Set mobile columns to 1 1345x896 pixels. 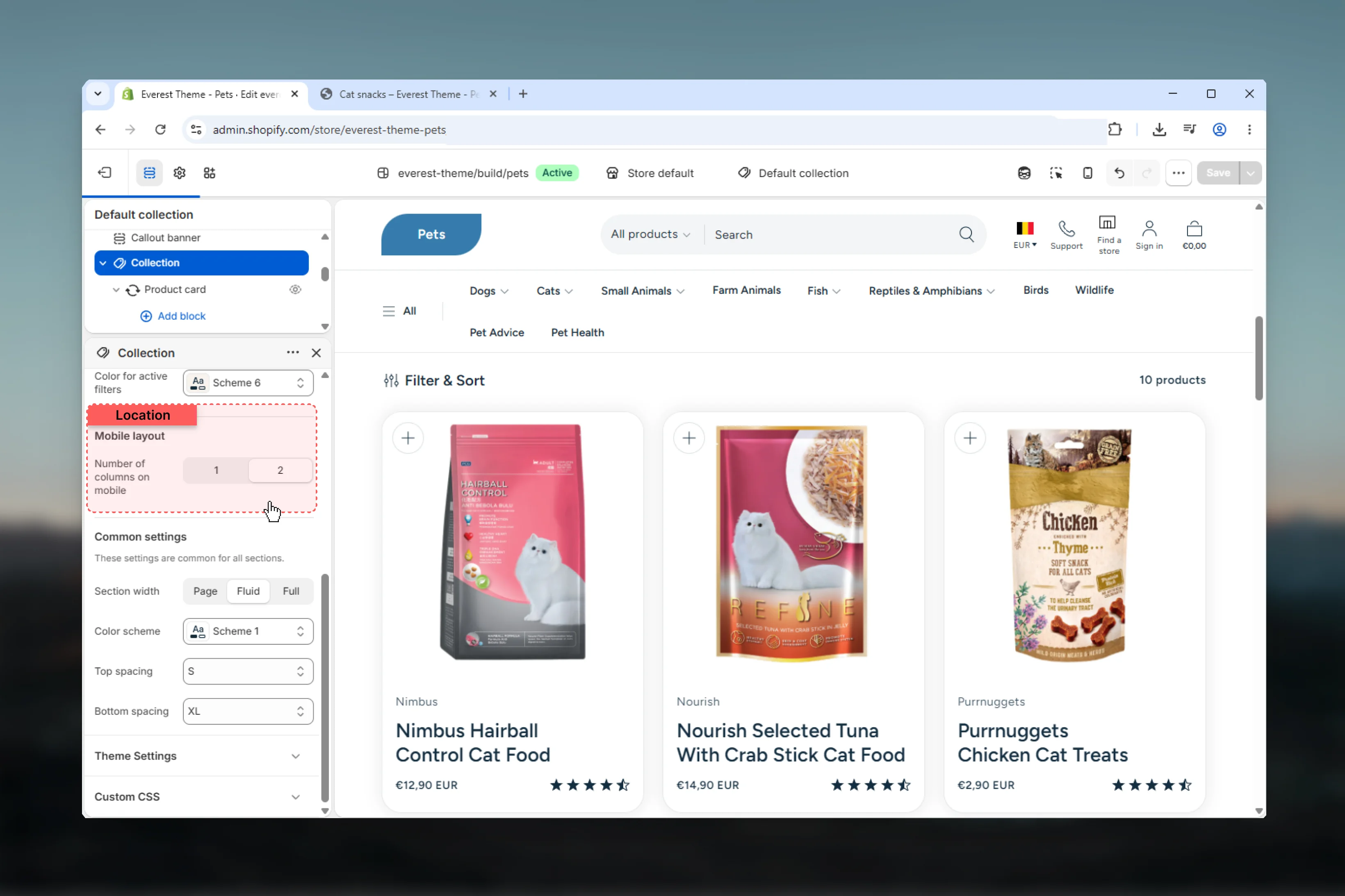216,470
